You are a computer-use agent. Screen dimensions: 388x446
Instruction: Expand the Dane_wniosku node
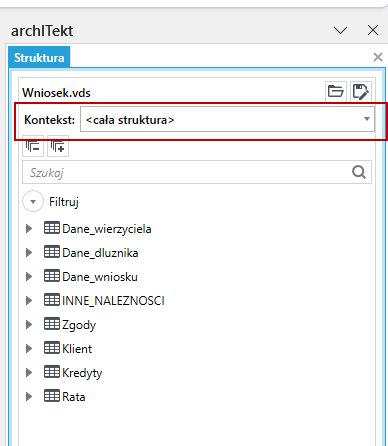coord(29,277)
